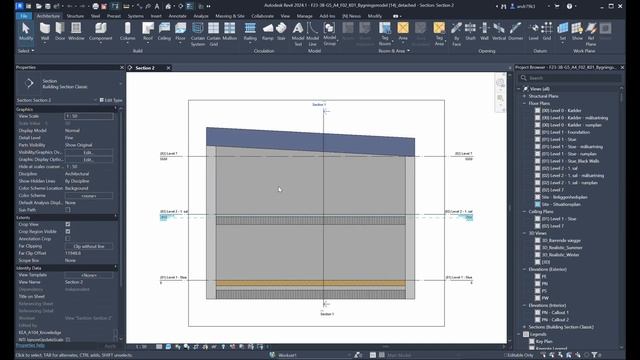This screenshot has width=640, height=360.
Task: Switch to the Structure ribbon tab
Action: point(75,16)
